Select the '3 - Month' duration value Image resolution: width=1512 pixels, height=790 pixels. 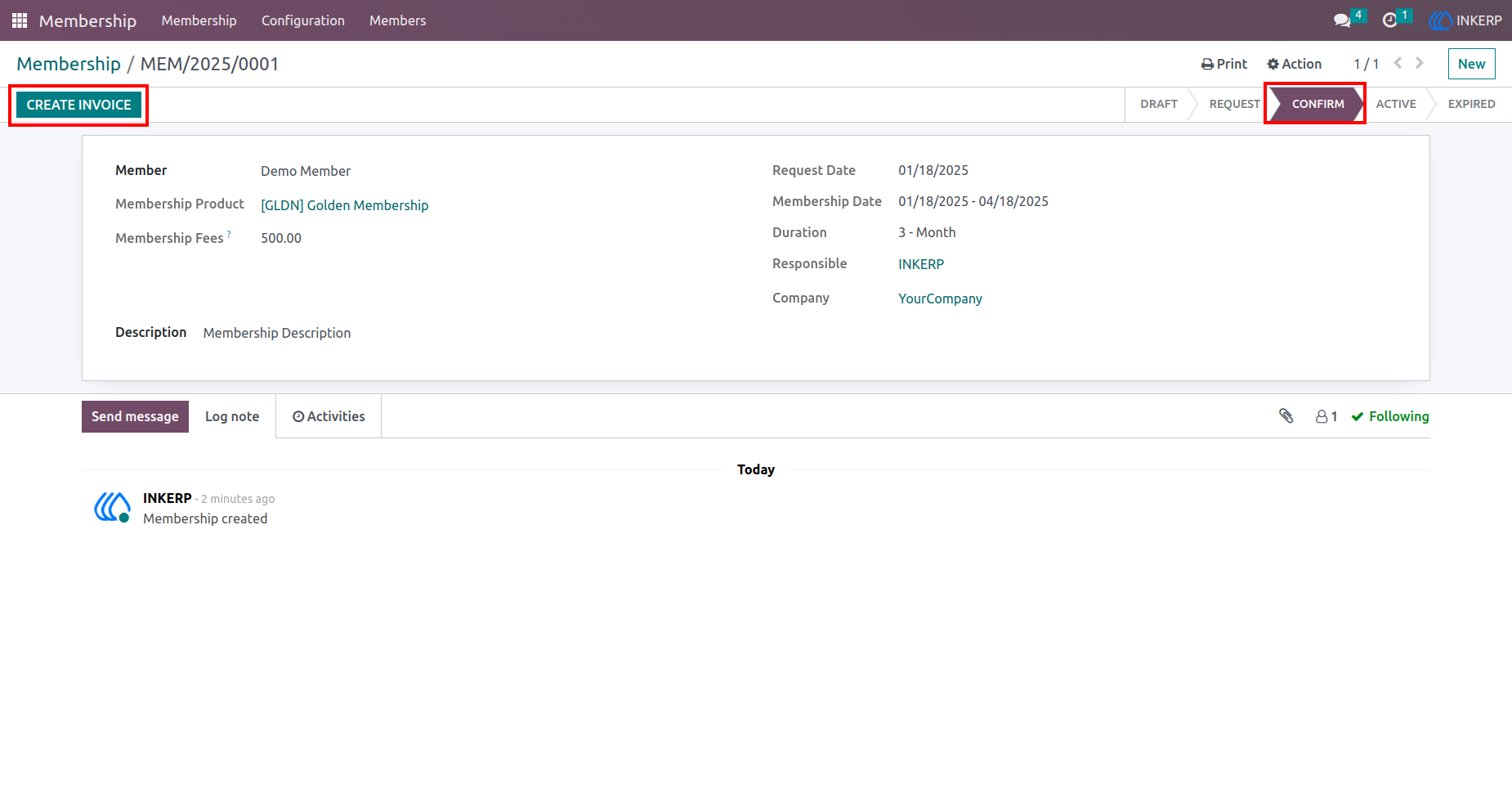pyautogui.click(x=927, y=232)
